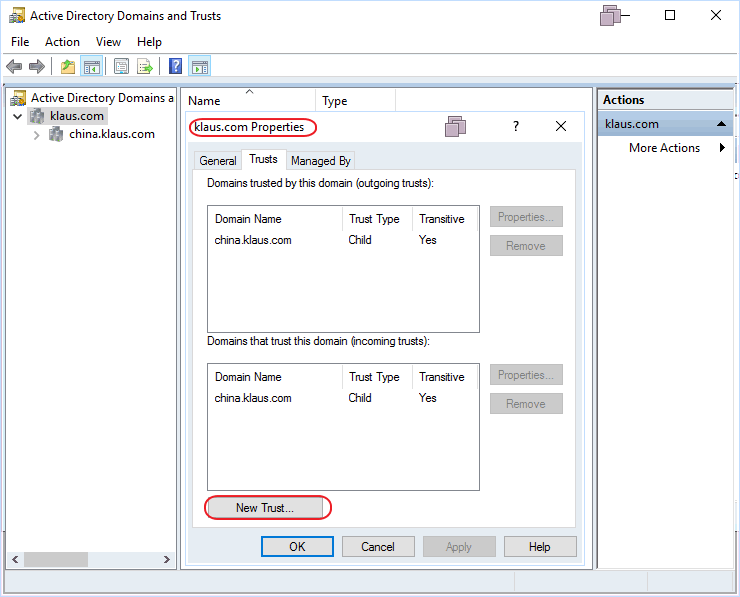Click the dialog Help button

pyautogui.click(x=540, y=547)
